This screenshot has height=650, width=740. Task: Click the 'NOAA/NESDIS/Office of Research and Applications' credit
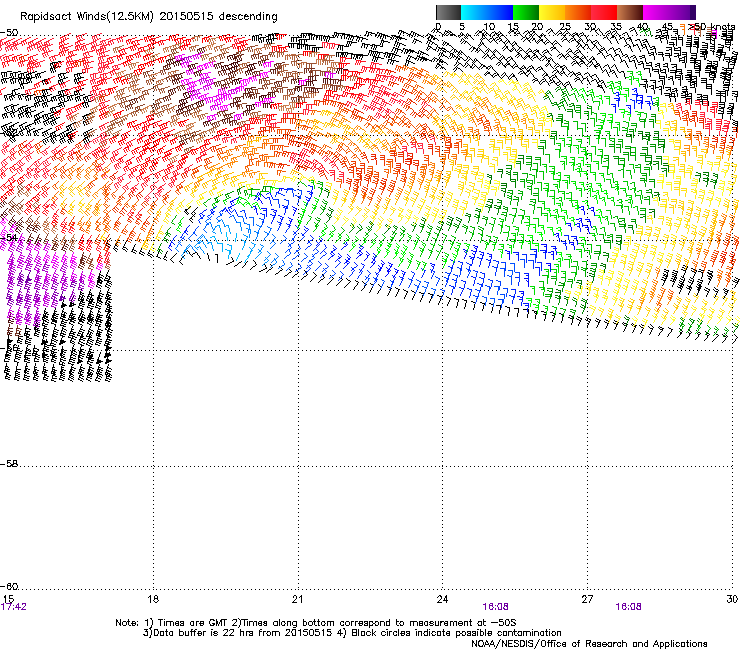click(589, 644)
